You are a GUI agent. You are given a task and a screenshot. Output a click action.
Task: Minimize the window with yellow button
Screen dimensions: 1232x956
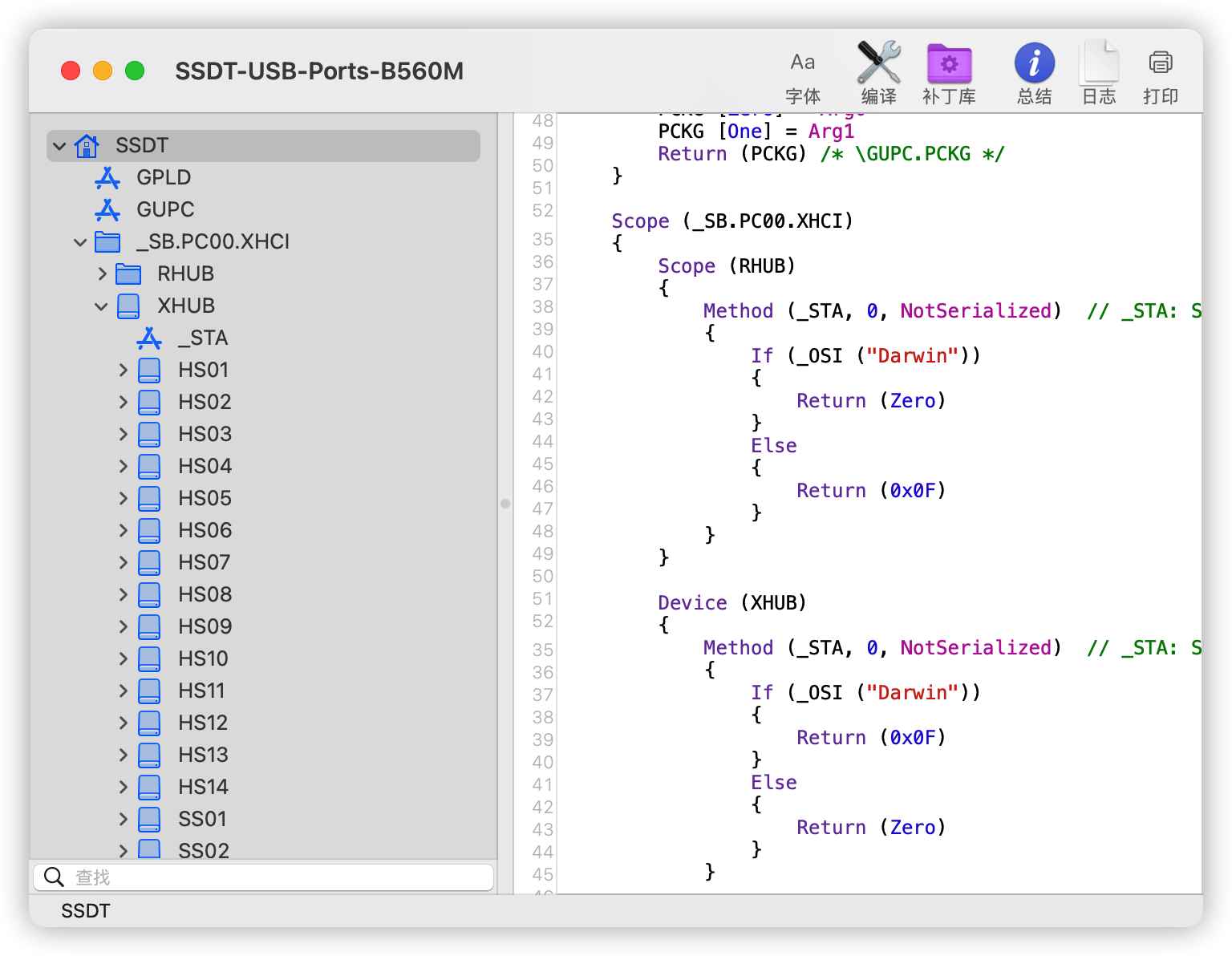(103, 71)
